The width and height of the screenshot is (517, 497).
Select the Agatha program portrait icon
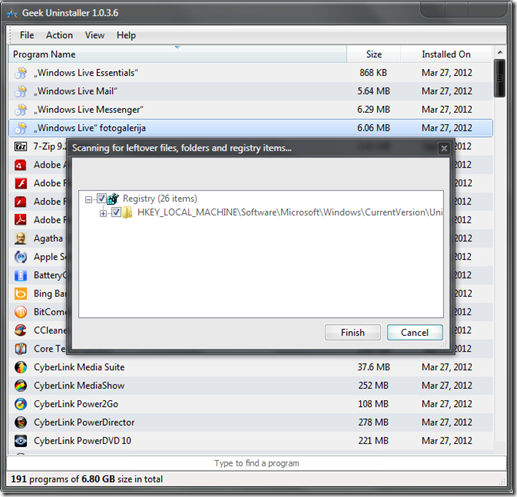click(x=21, y=238)
